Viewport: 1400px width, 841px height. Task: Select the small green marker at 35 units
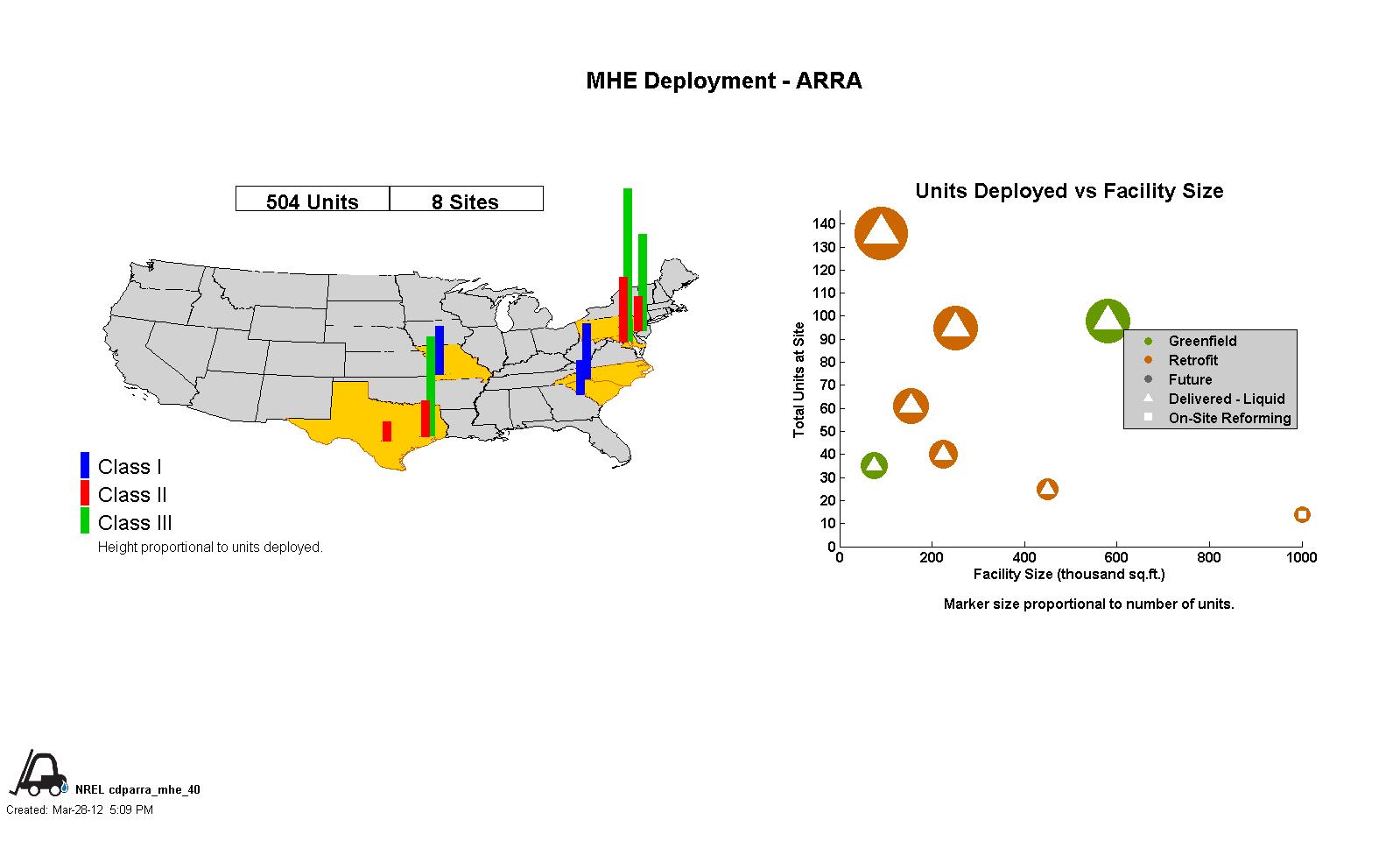point(874,465)
